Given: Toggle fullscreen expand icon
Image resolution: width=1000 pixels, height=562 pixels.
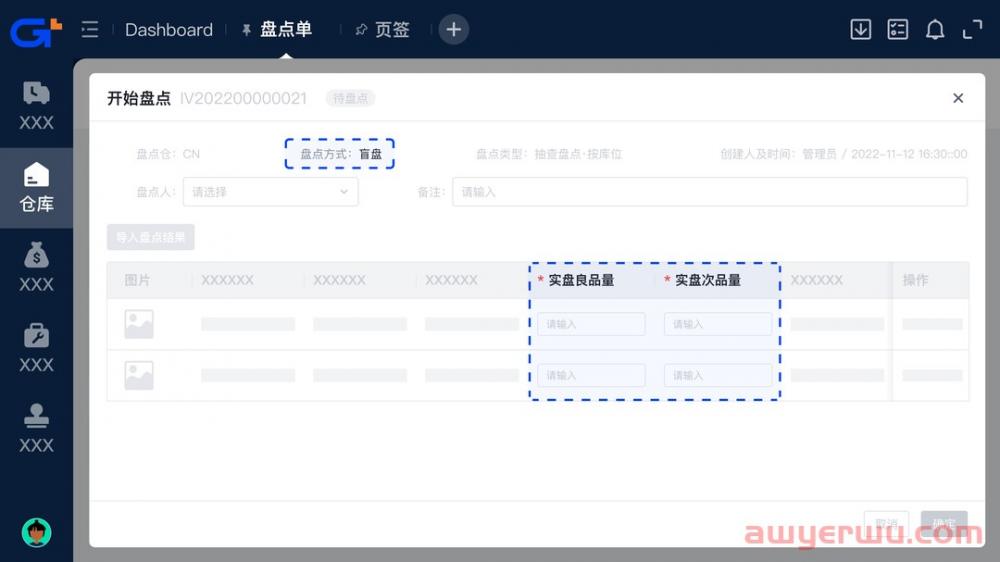Looking at the screenshot, I should tap(972, 30).
